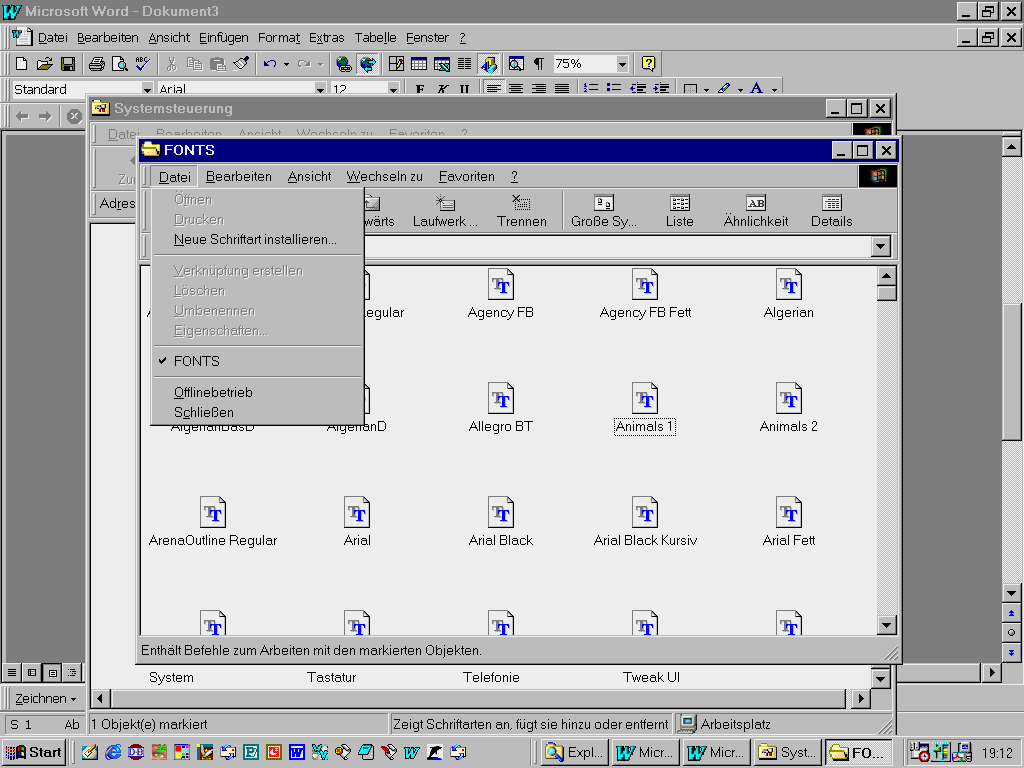Select Offlinebetrieb in the Datei menu
This screenshot has width=1024, height=768.
tap(213, 392)
